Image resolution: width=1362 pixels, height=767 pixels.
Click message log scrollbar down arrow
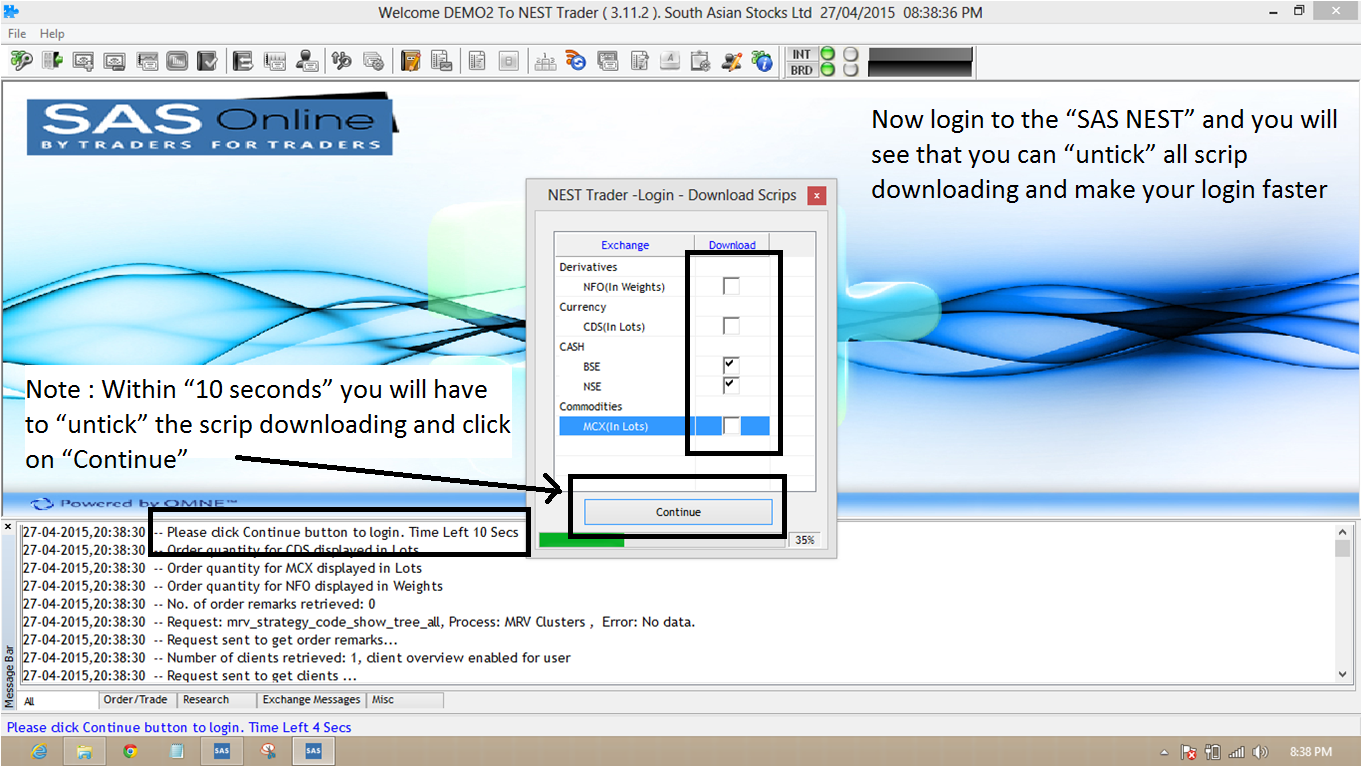1343,675
